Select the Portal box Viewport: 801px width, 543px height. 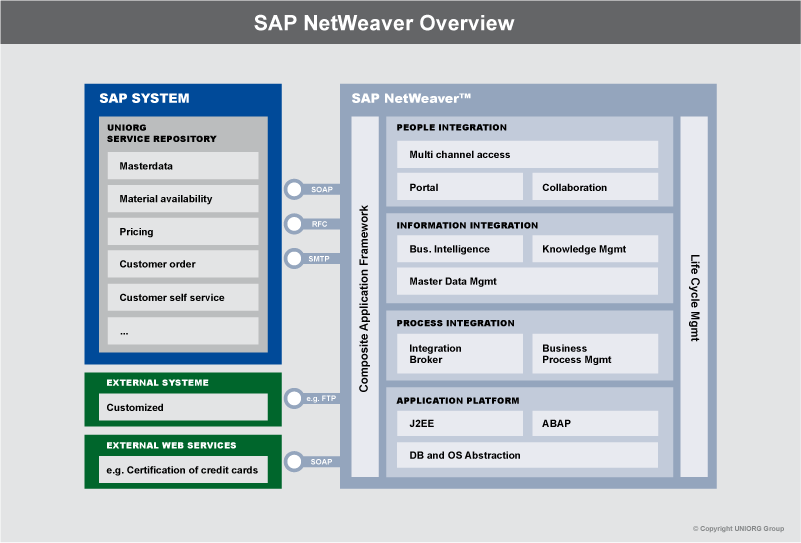[460, 187]
